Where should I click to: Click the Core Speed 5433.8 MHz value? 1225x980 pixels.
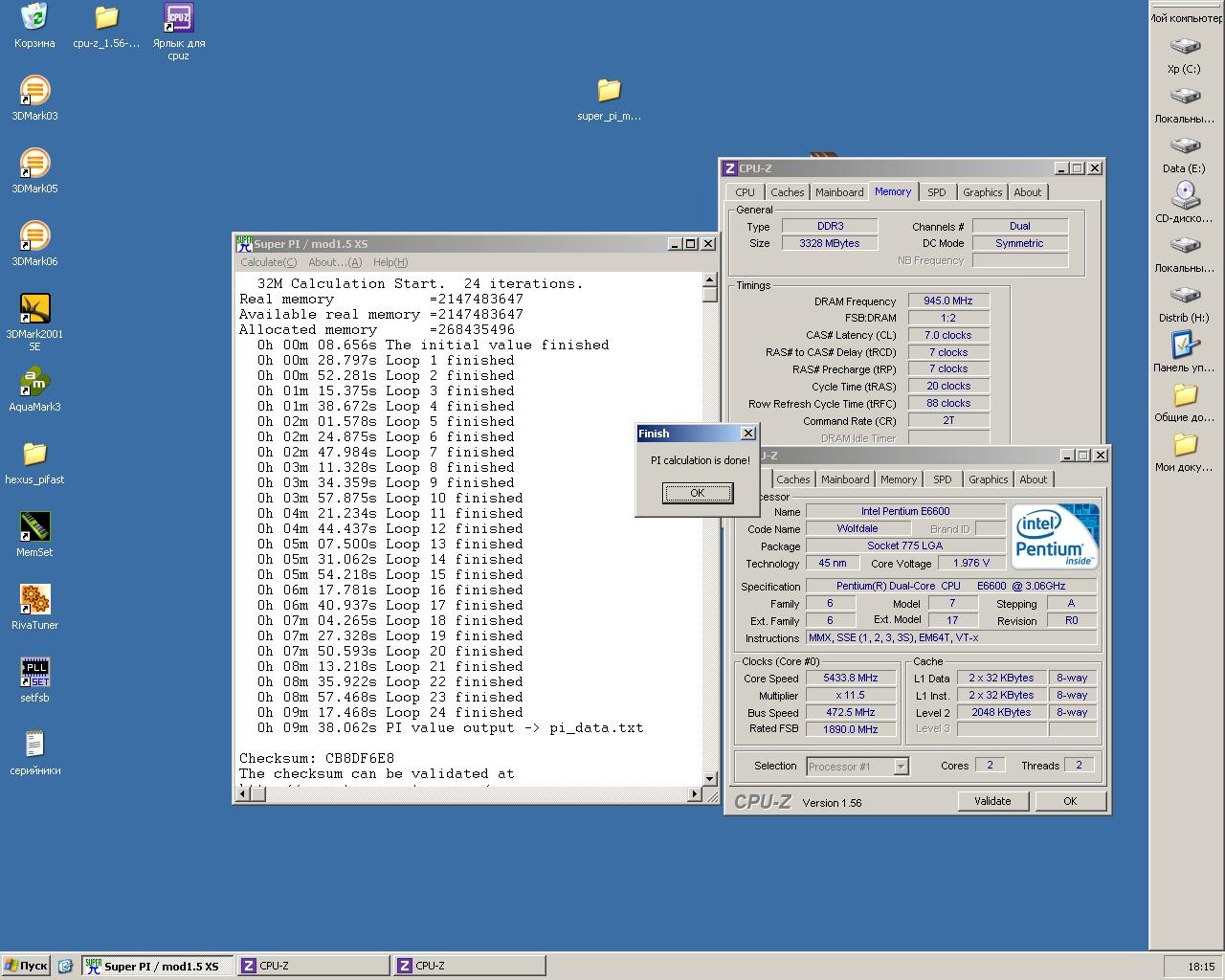click(851, 678)
